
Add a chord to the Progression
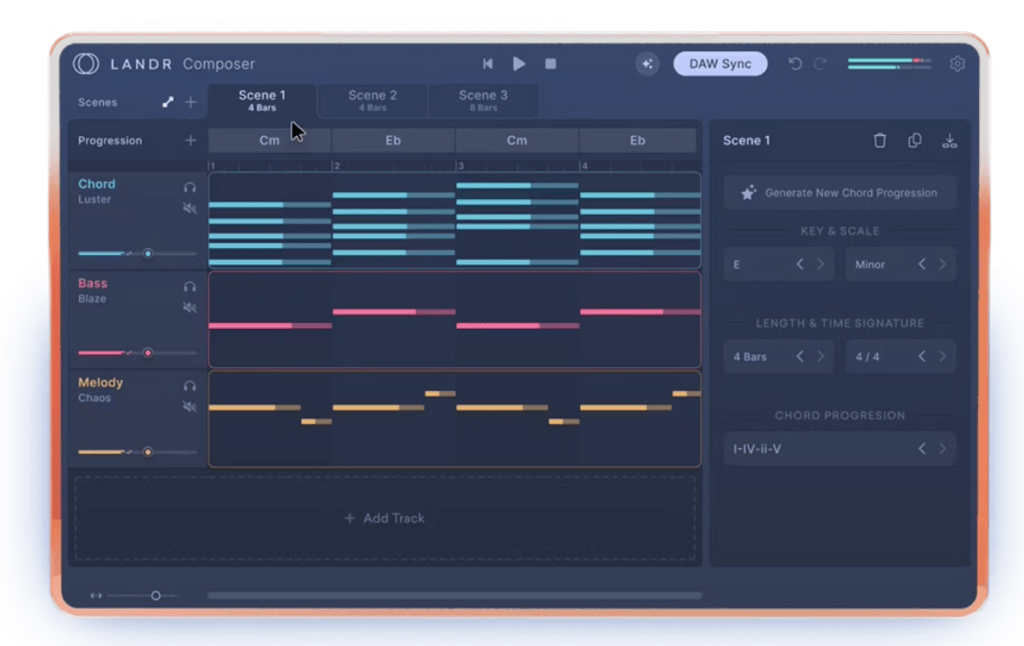[x=191, y=140]
